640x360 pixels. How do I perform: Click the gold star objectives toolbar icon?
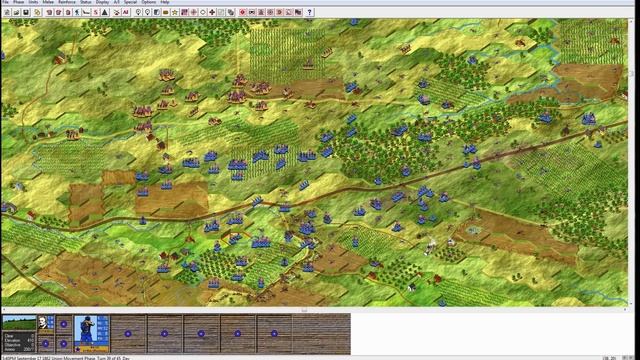[175, 12]
